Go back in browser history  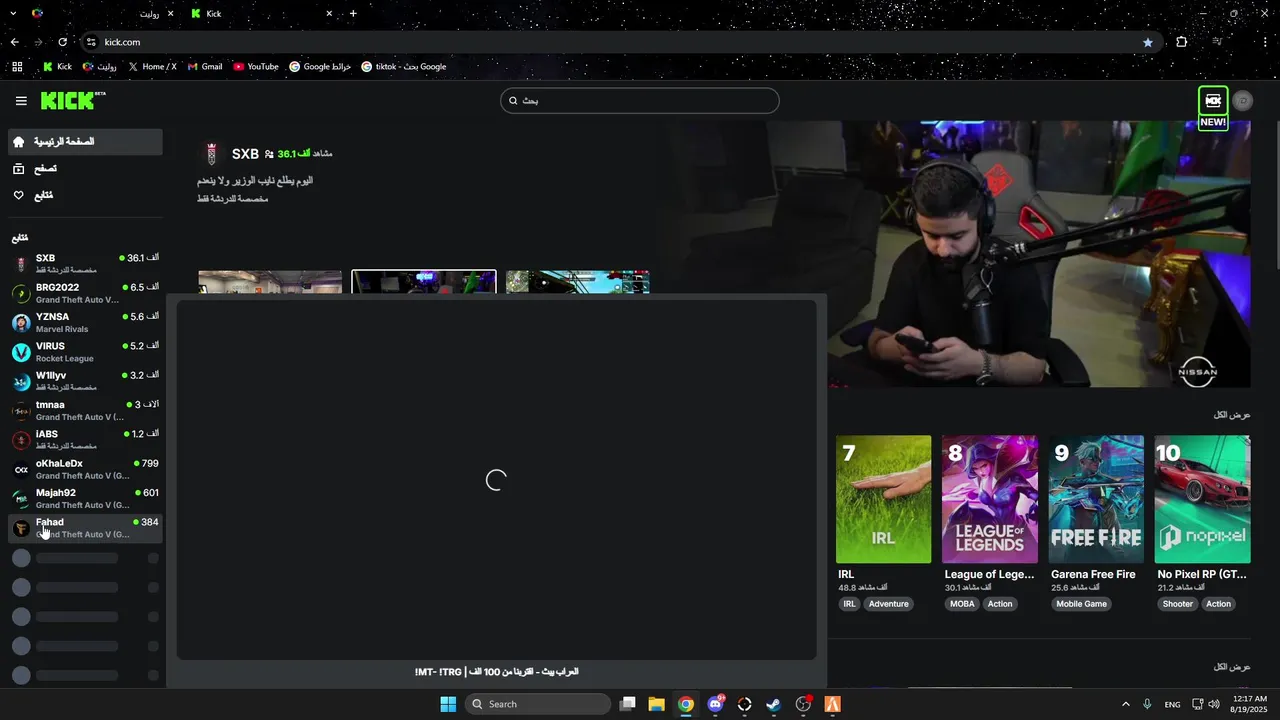pos(14,42)
